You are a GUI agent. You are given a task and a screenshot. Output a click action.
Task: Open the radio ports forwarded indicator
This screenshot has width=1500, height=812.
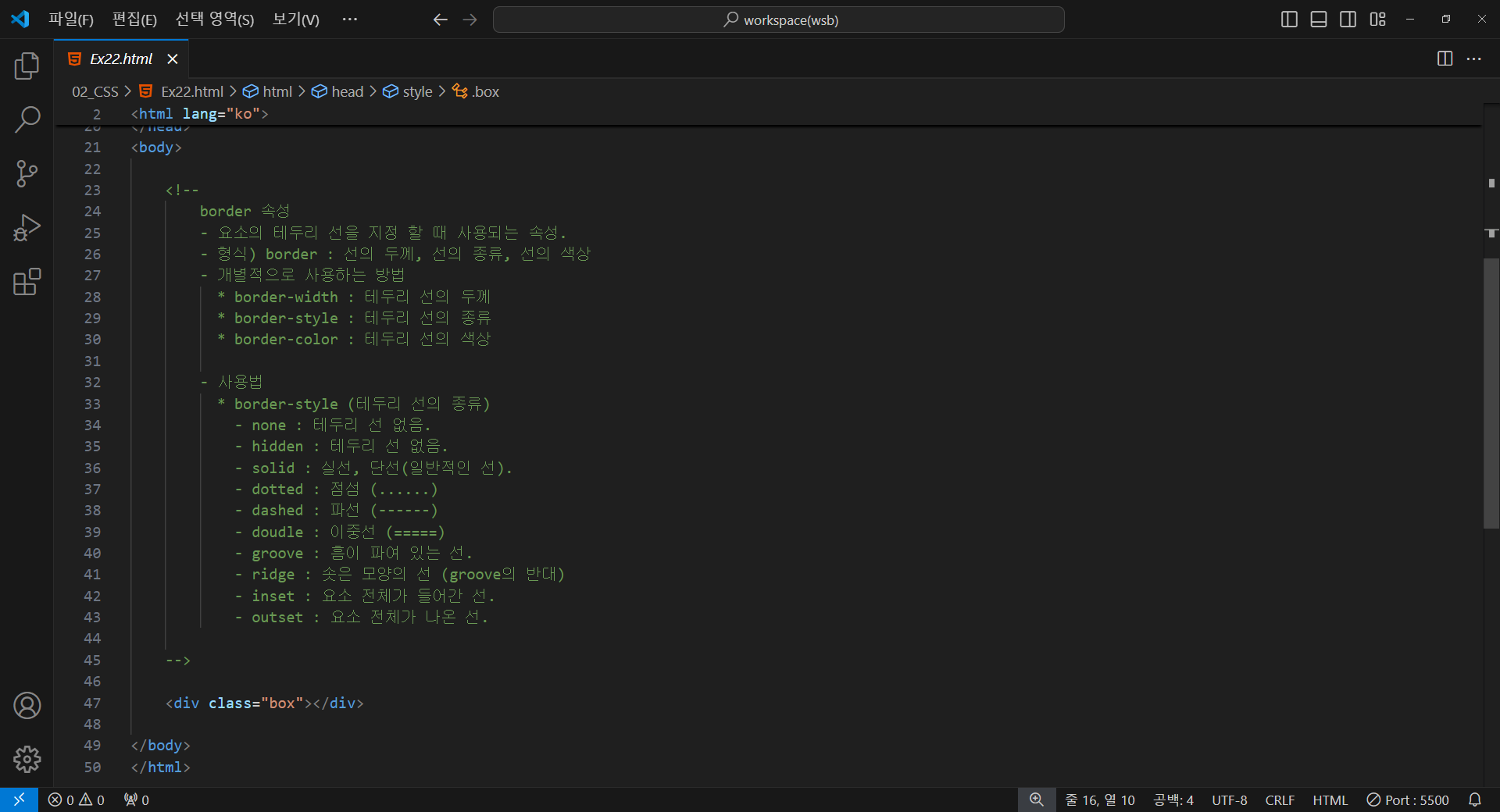point(137,800)
